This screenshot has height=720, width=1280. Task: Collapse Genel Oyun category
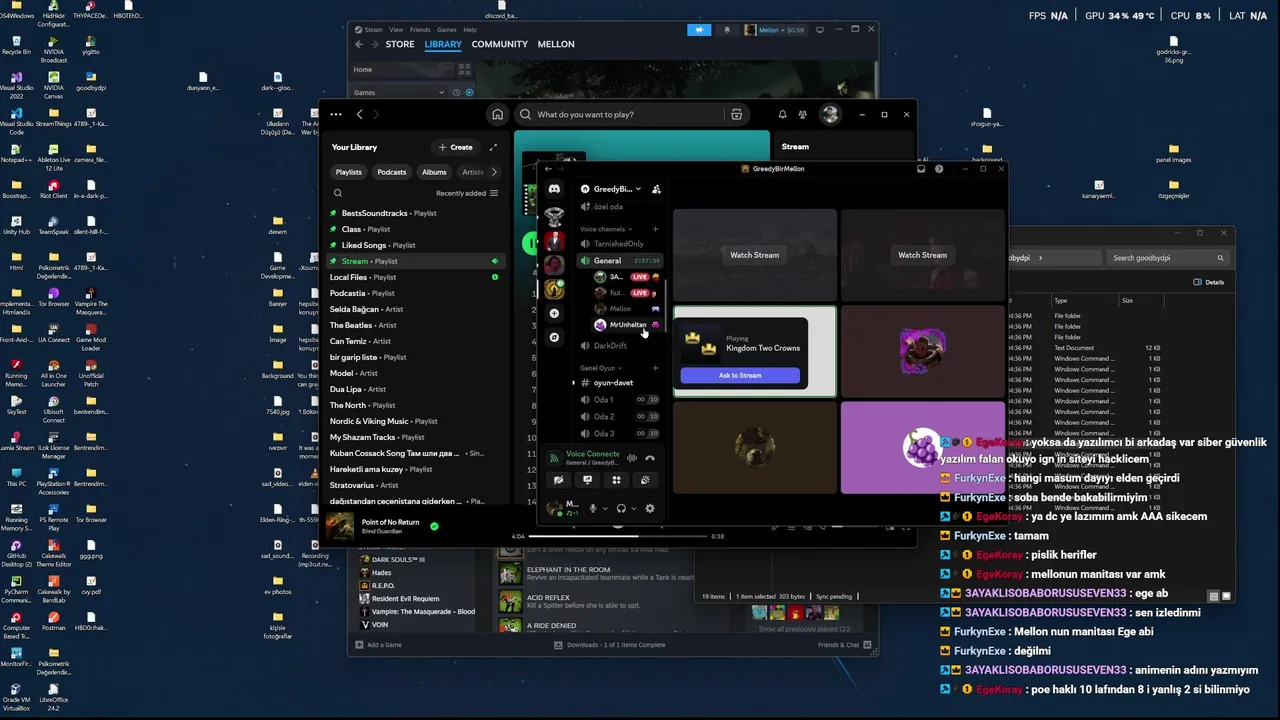(x=601, y=368)
